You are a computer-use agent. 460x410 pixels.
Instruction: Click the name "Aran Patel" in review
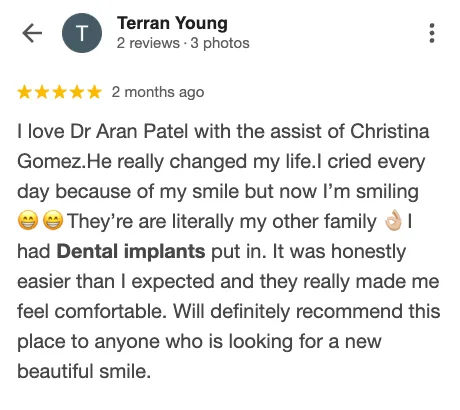click(x=143, y=131)
